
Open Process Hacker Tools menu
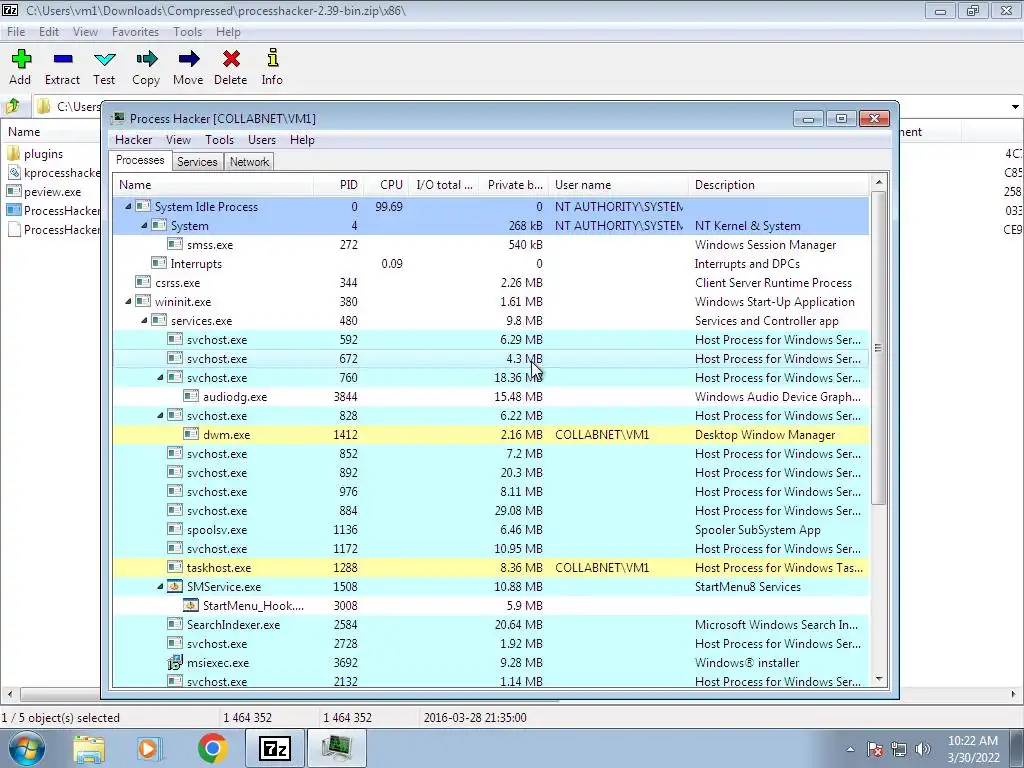coord(219,140)
